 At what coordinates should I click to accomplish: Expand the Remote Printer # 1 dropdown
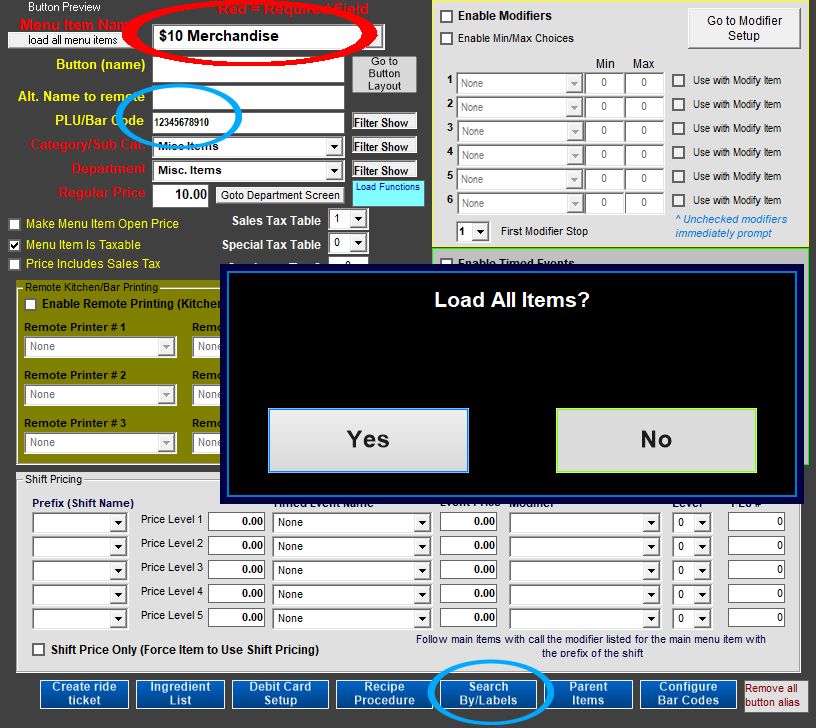point(166,347)
